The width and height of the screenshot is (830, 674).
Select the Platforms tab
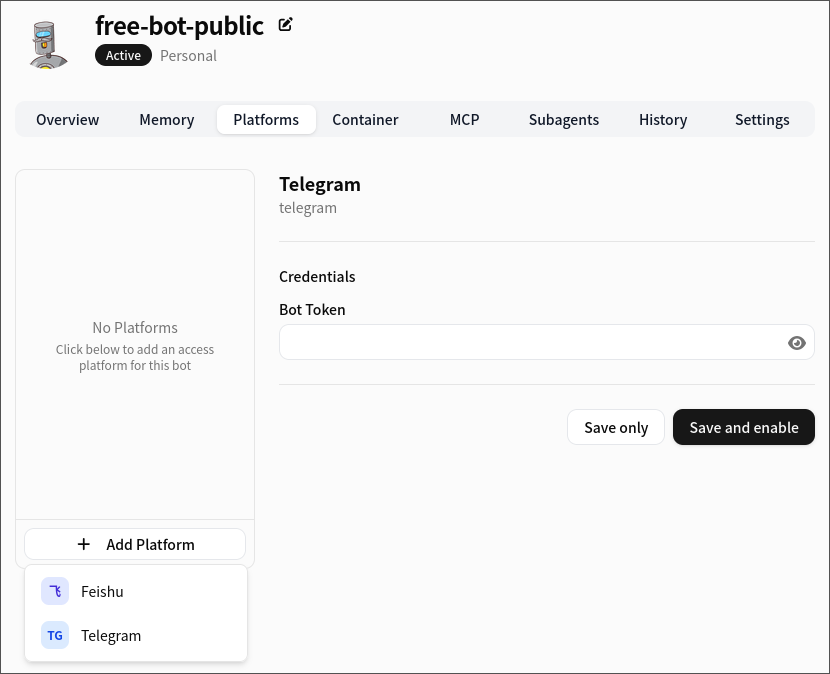266,120
